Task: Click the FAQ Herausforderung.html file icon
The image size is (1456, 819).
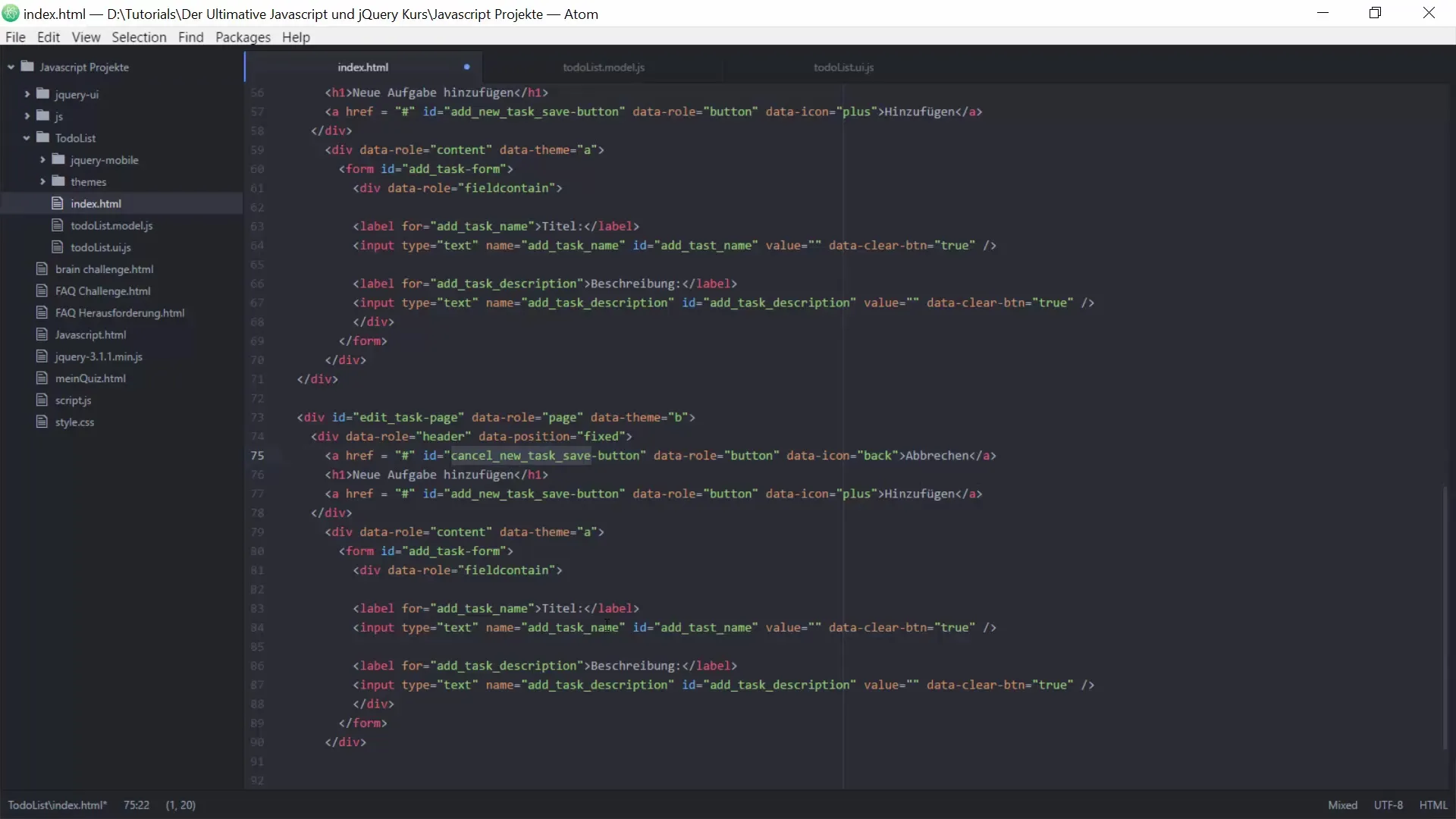Action: coord(42,313)
